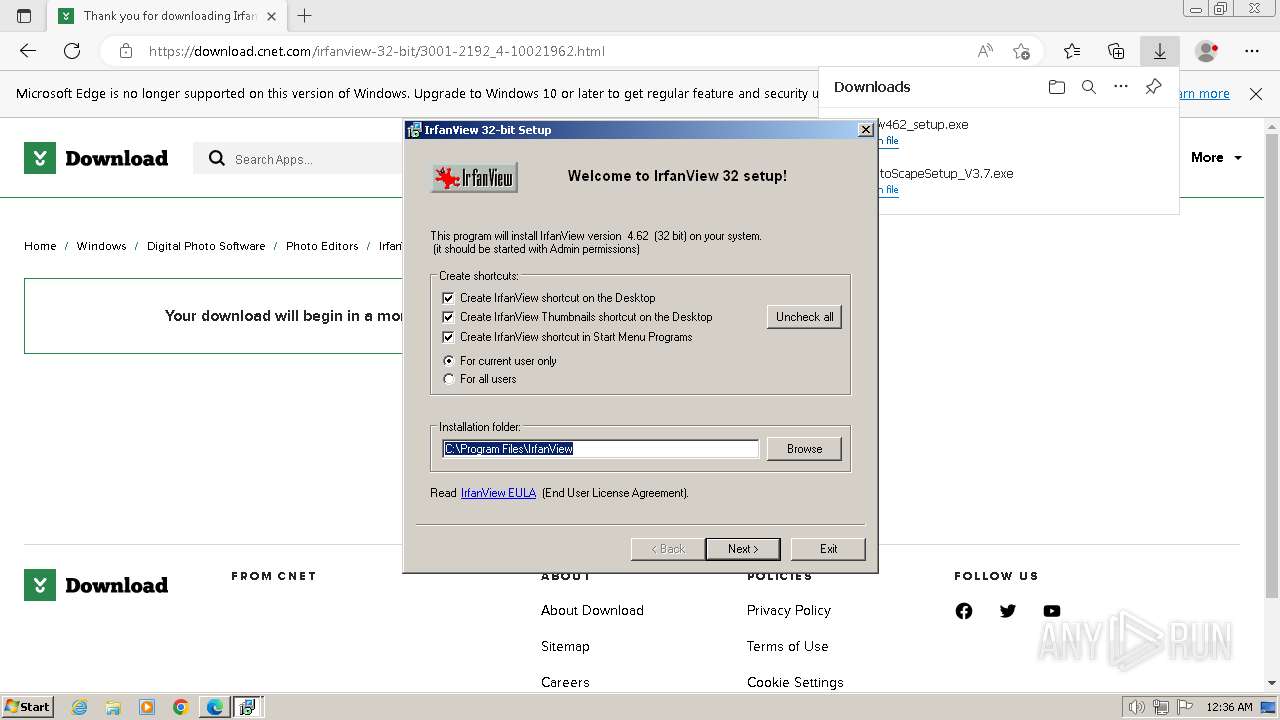Click Exit in the IrfanView setup
The height and width of the screenshot is (720, 1280).
[x=828, y=549]
